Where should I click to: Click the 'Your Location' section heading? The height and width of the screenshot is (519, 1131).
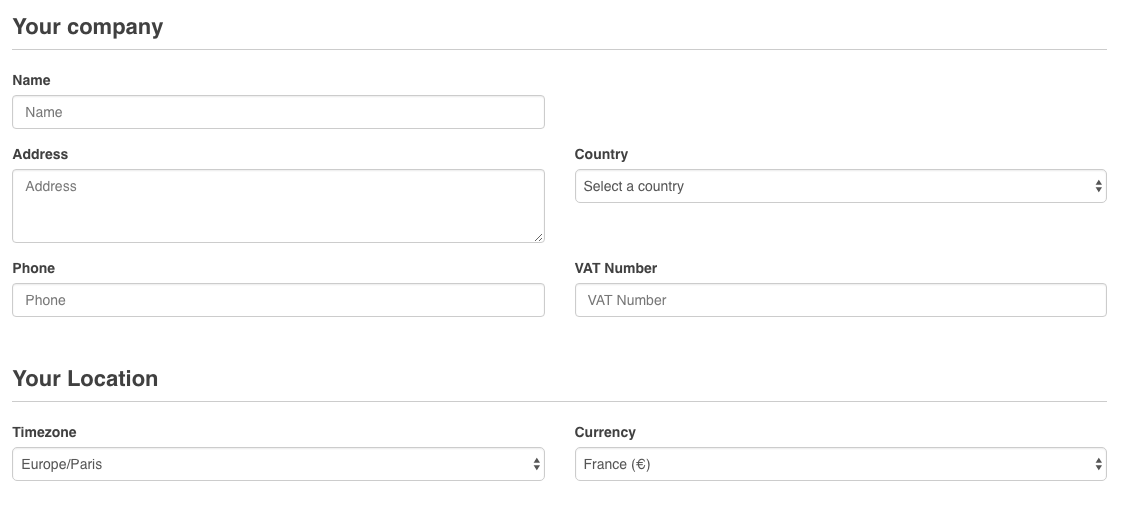click(85, 379)
